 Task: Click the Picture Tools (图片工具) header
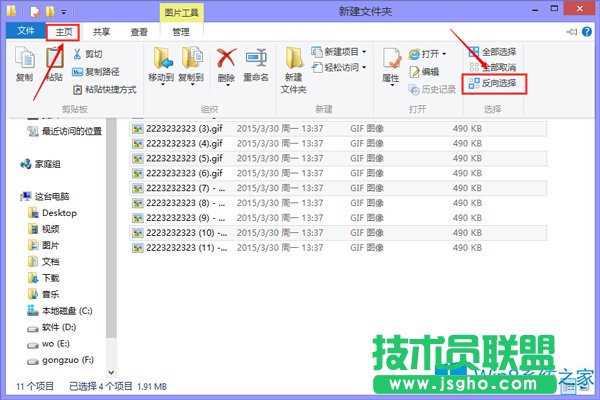point(181,13)
